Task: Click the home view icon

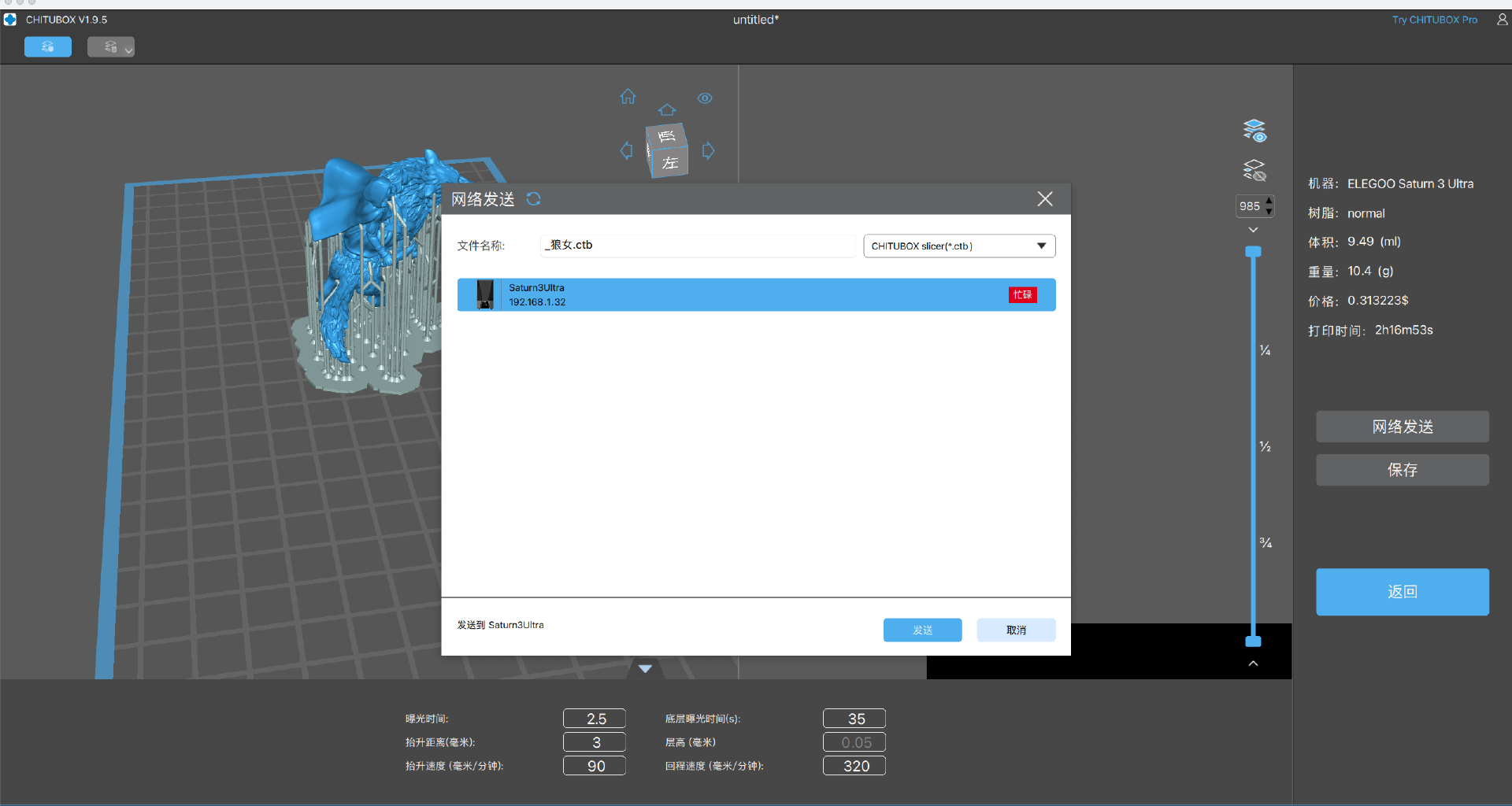Action: pos(628,97)
